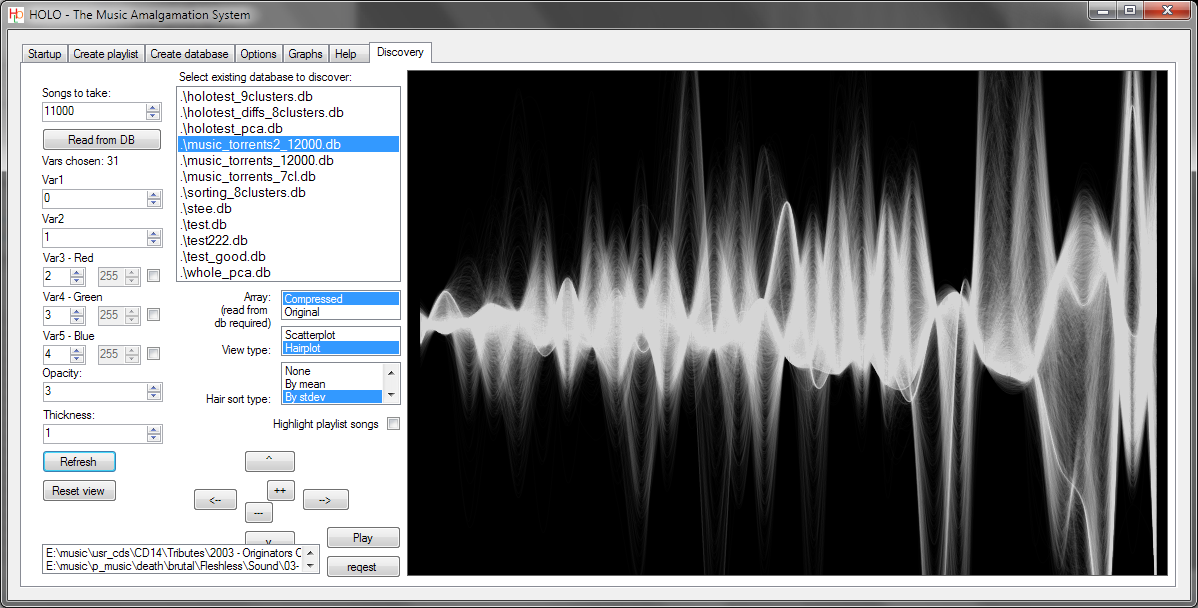Select music_torrents_12000.db entry
Image resolution: width=1198 pixels, height=608 pixels.
click(288, 160)
